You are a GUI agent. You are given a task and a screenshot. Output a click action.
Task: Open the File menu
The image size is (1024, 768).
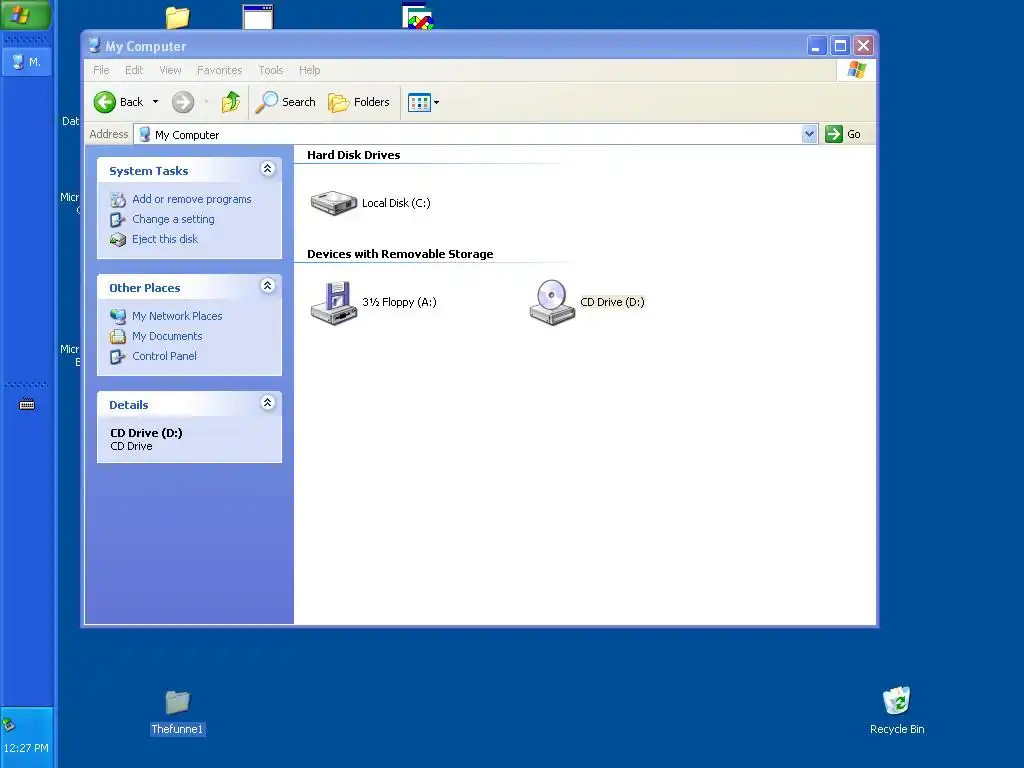tap(101, 70)
